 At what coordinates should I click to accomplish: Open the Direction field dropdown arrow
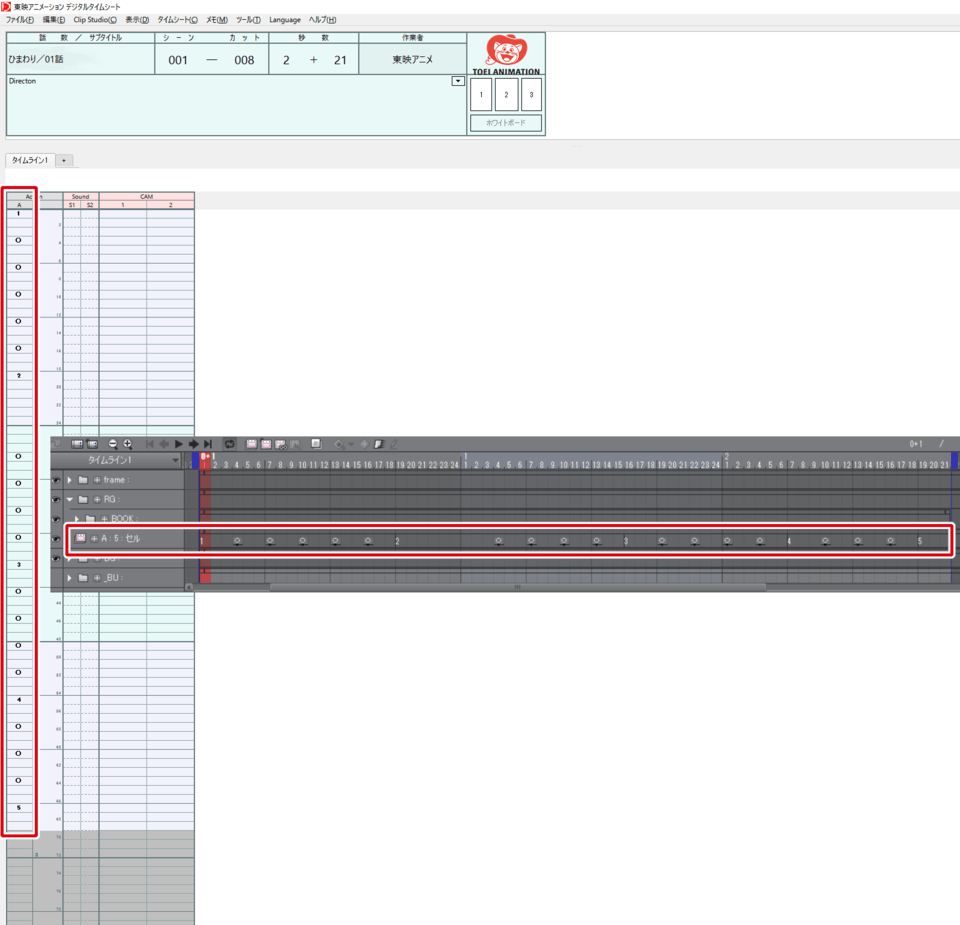[457, 81]
